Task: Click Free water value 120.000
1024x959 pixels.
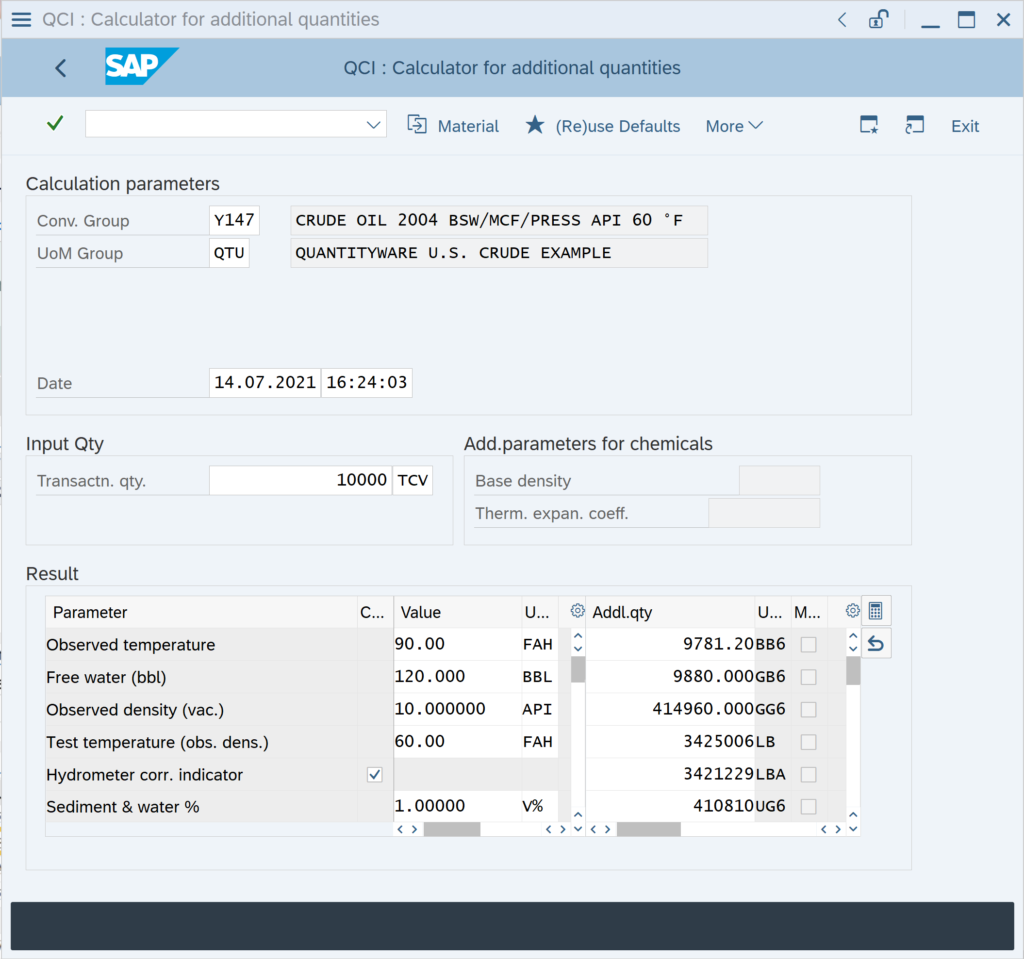Action: pos(457,677)
